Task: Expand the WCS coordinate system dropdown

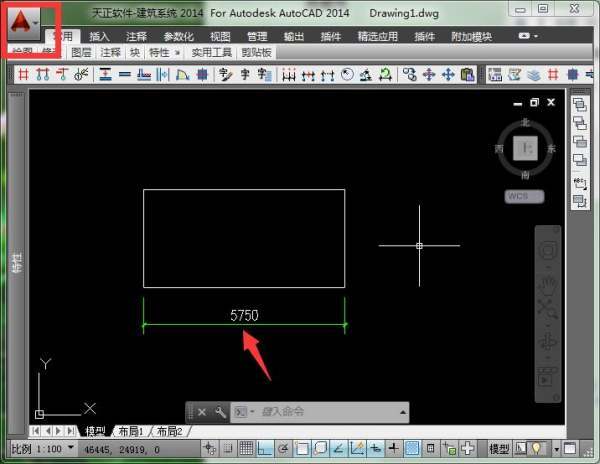Action: tap(524, 197)
